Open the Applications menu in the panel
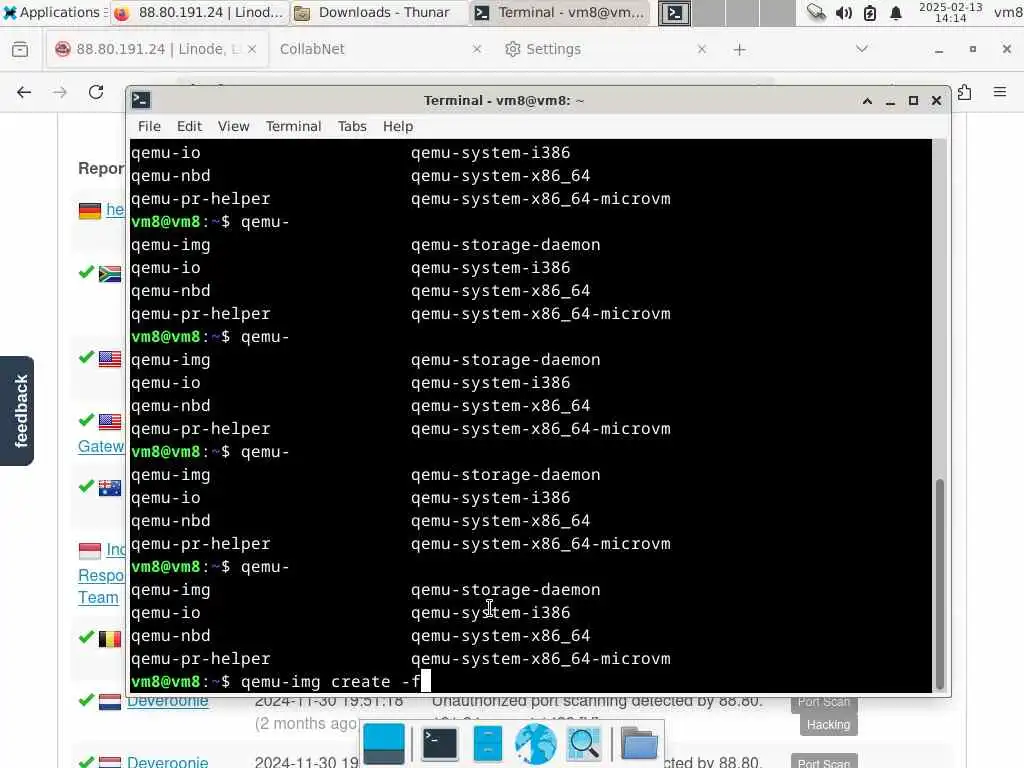Image resolution: width=1024 pixels, height=768 pixels. [52, 12]
